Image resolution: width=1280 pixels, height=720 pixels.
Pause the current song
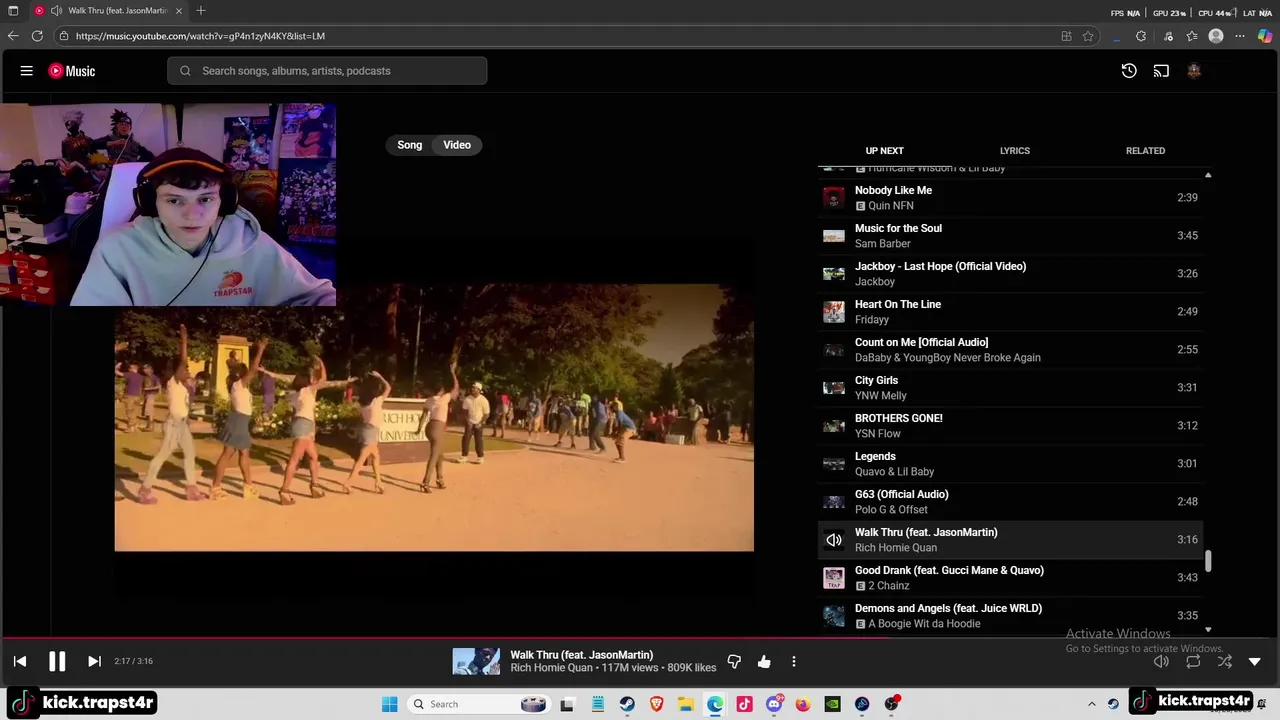pyautogui.click(x=57, y=661)
